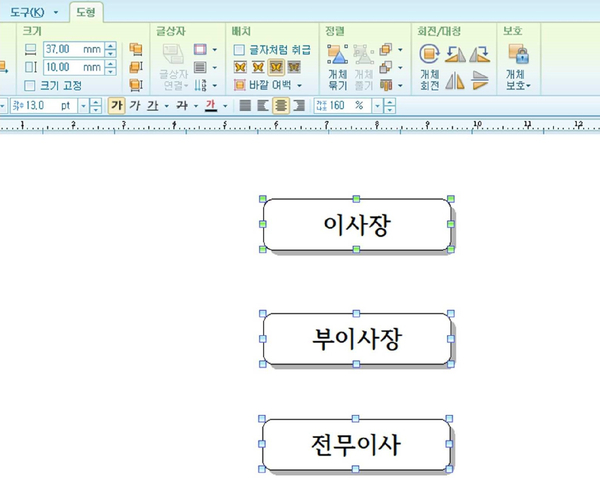Flip object vertically with mirror icon
This screenshot has height=490, width=600.
click(480, 81)
